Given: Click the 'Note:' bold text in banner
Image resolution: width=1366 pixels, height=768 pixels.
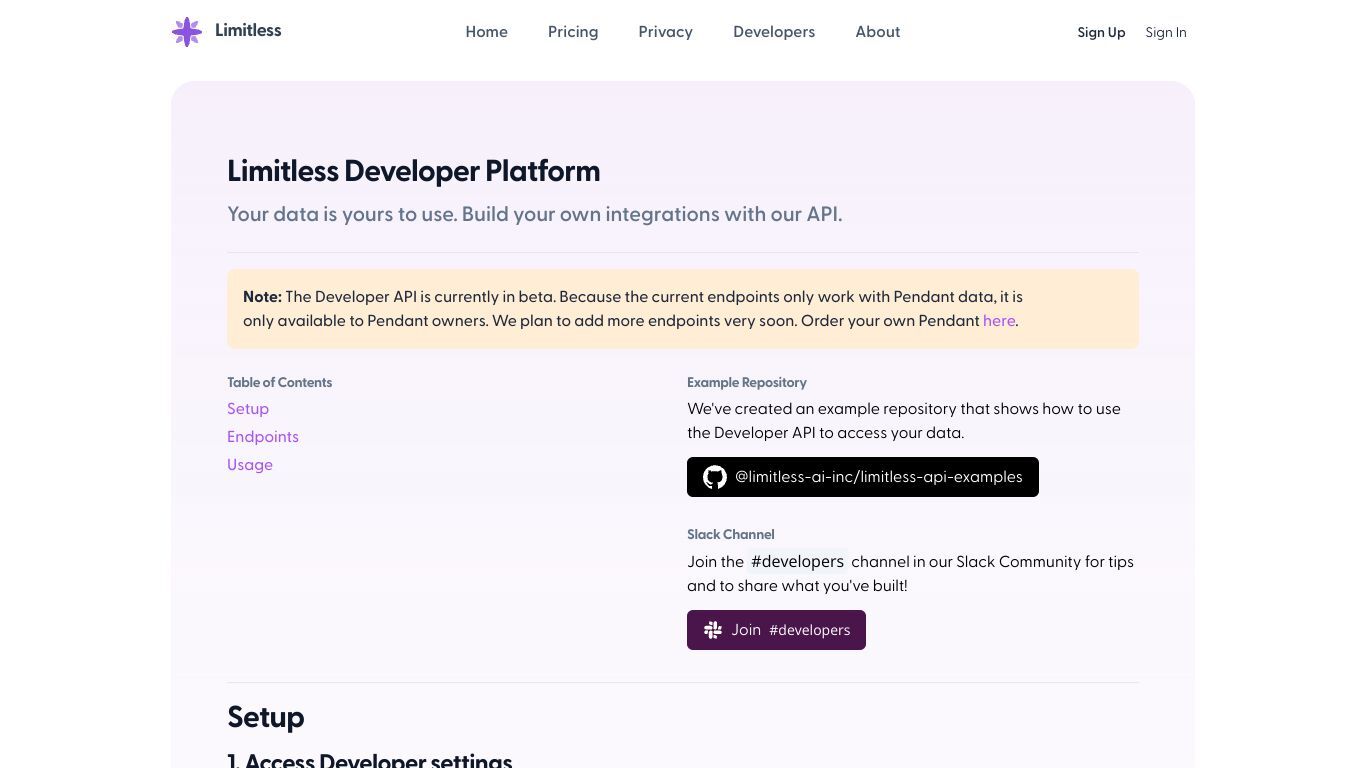Looking at the screenshot, I should (262, 297).
